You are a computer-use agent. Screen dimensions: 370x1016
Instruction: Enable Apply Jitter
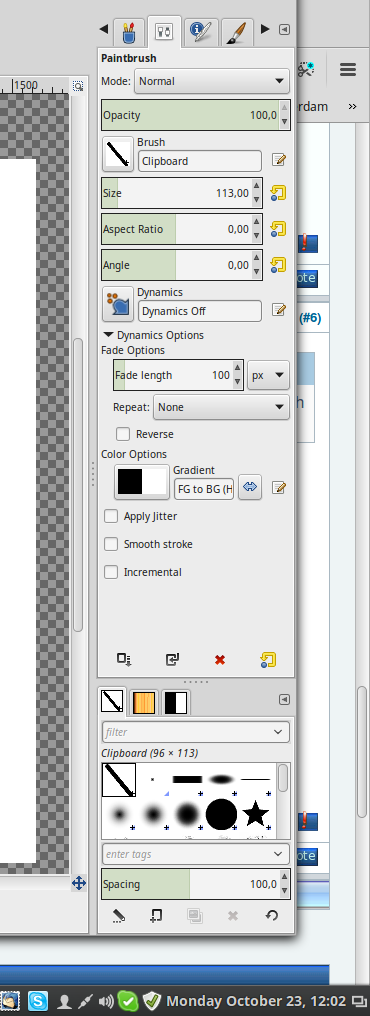[x=111, y=516]
